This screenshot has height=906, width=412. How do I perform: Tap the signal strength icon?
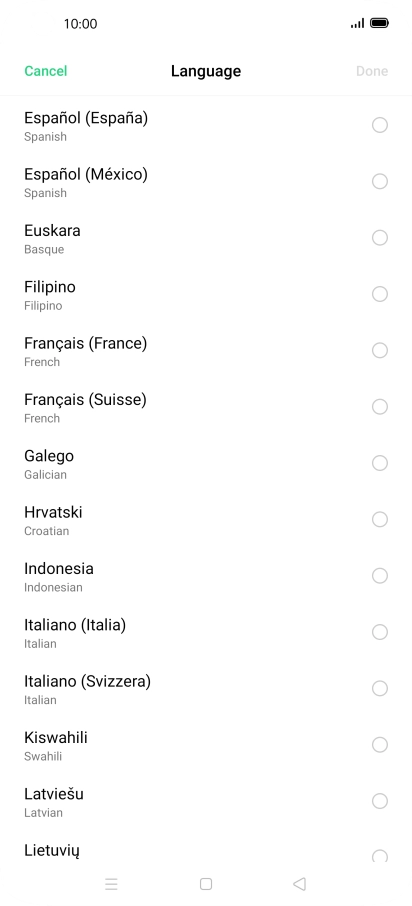click(357, 23)
